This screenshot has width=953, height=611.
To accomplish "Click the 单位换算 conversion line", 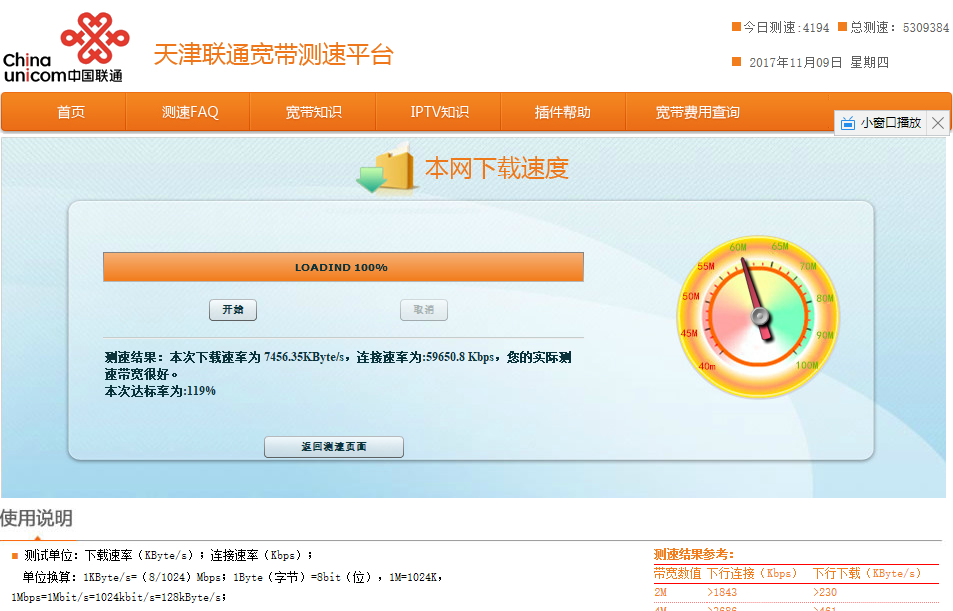I will click(233, 577).
